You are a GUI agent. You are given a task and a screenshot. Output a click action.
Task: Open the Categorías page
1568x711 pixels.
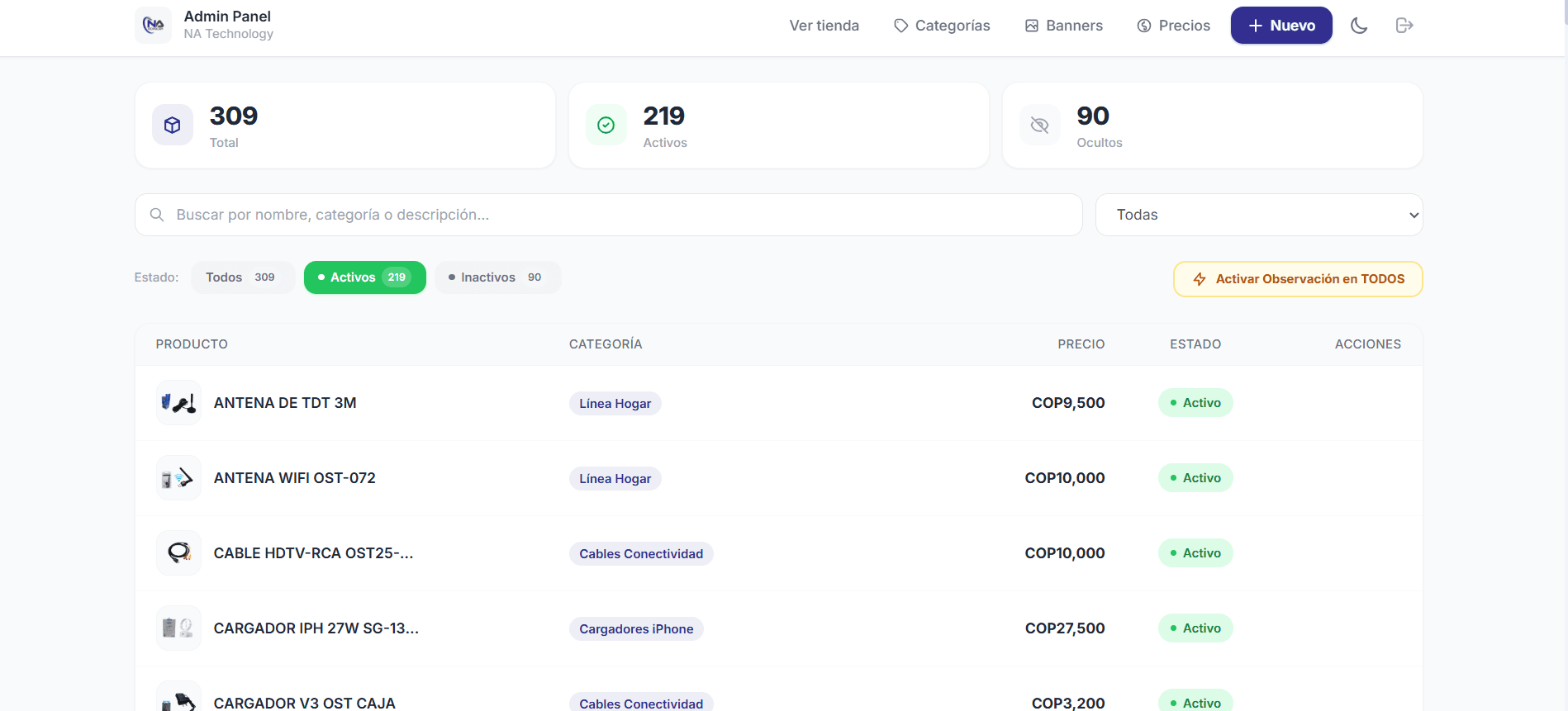pos(942,26)
